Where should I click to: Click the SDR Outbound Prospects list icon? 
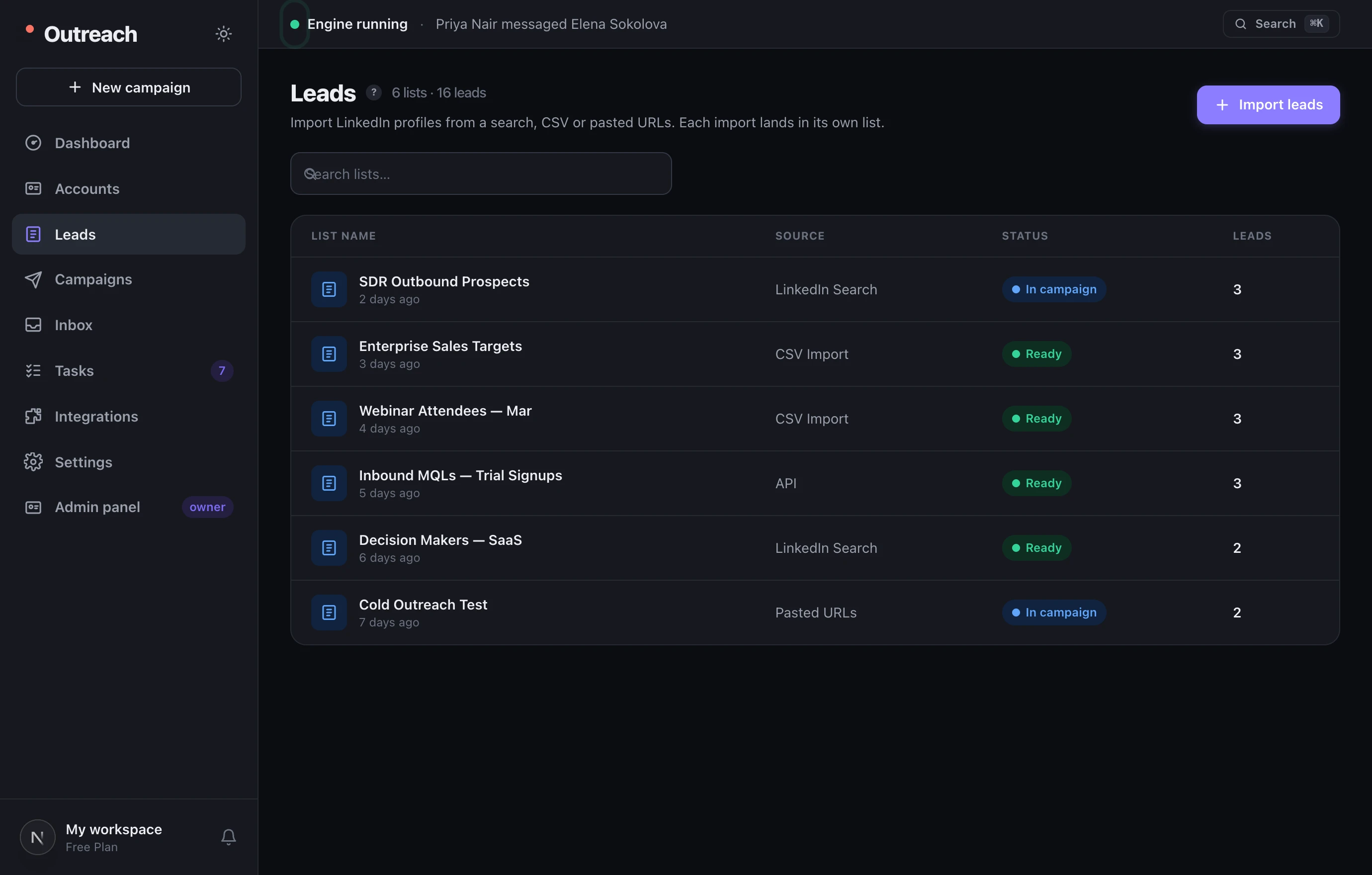(x=329, y=289)
